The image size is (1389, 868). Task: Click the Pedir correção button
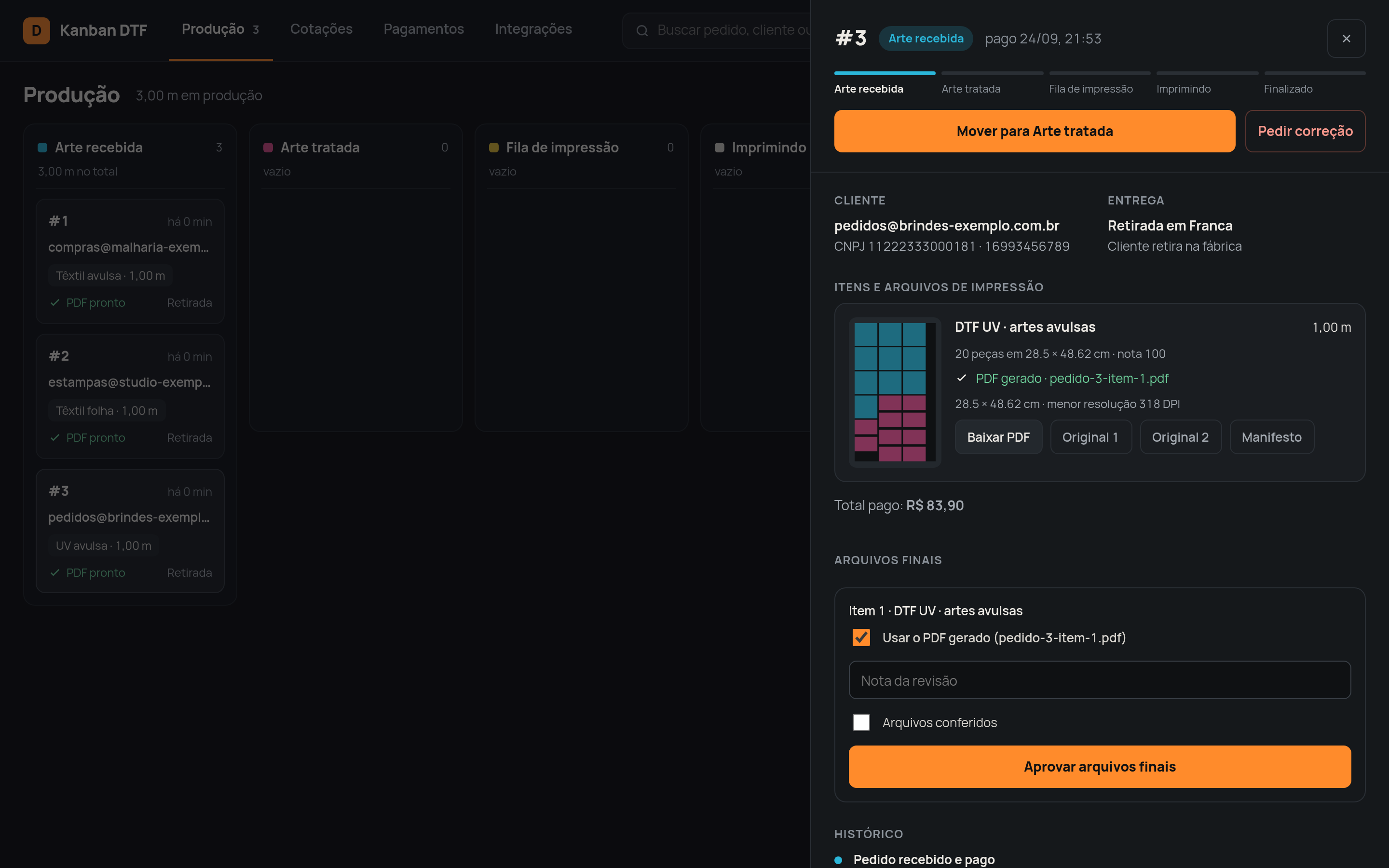coord(1305,131)
